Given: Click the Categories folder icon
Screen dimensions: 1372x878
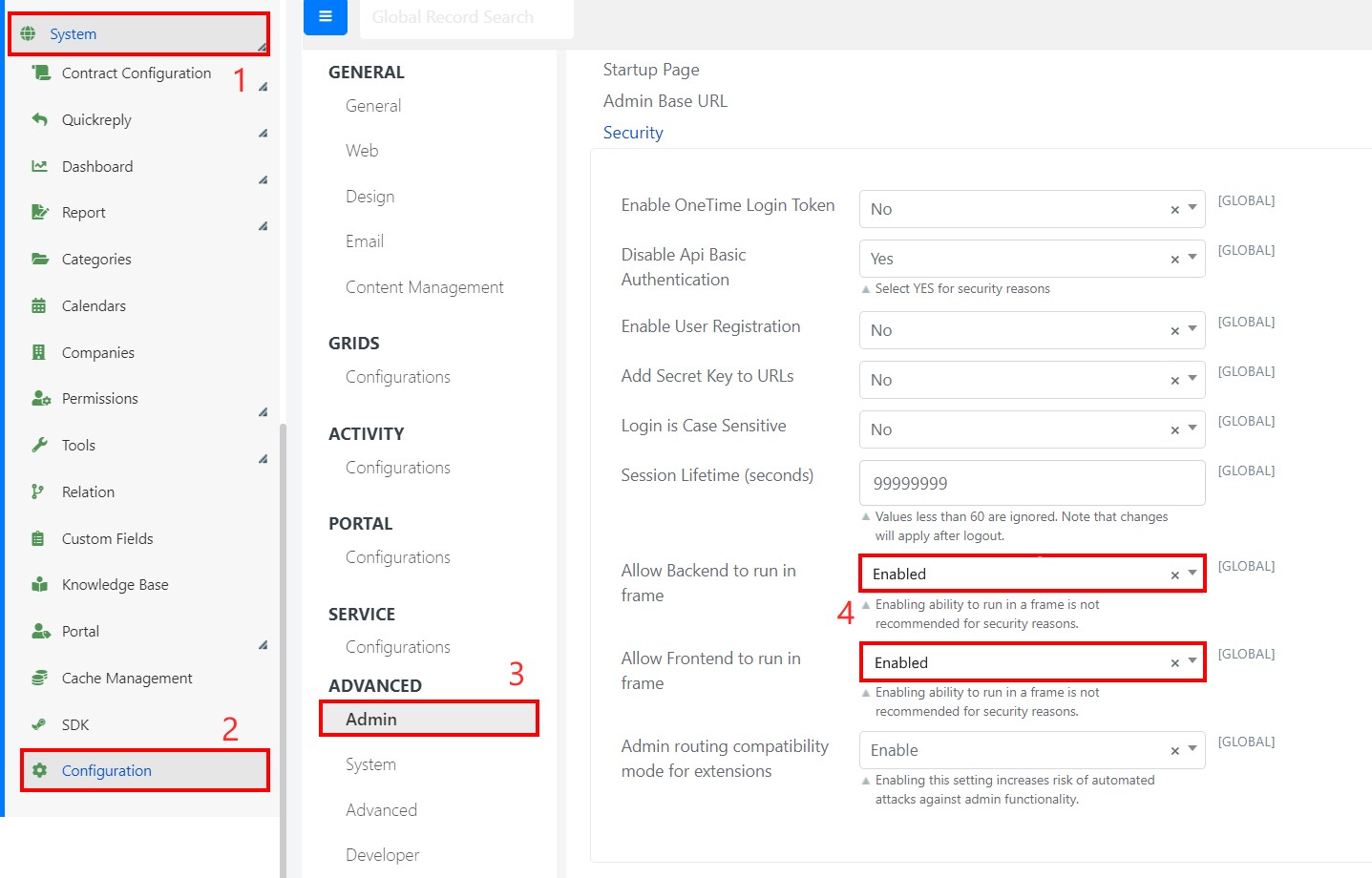Looking at the screenshot, I should [x=40, y=259].
